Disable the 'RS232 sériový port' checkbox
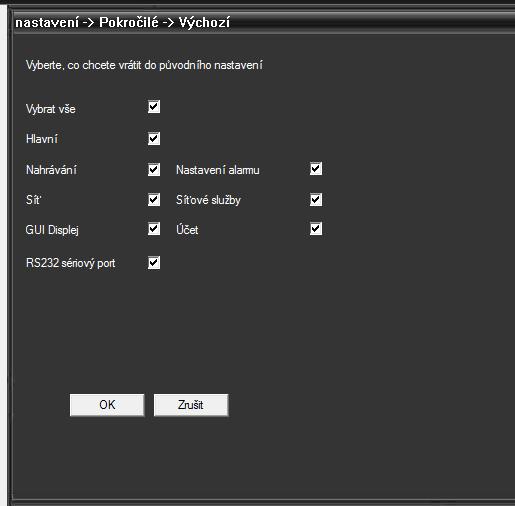Viewport: 515px width, 506px height. [154, 263]
